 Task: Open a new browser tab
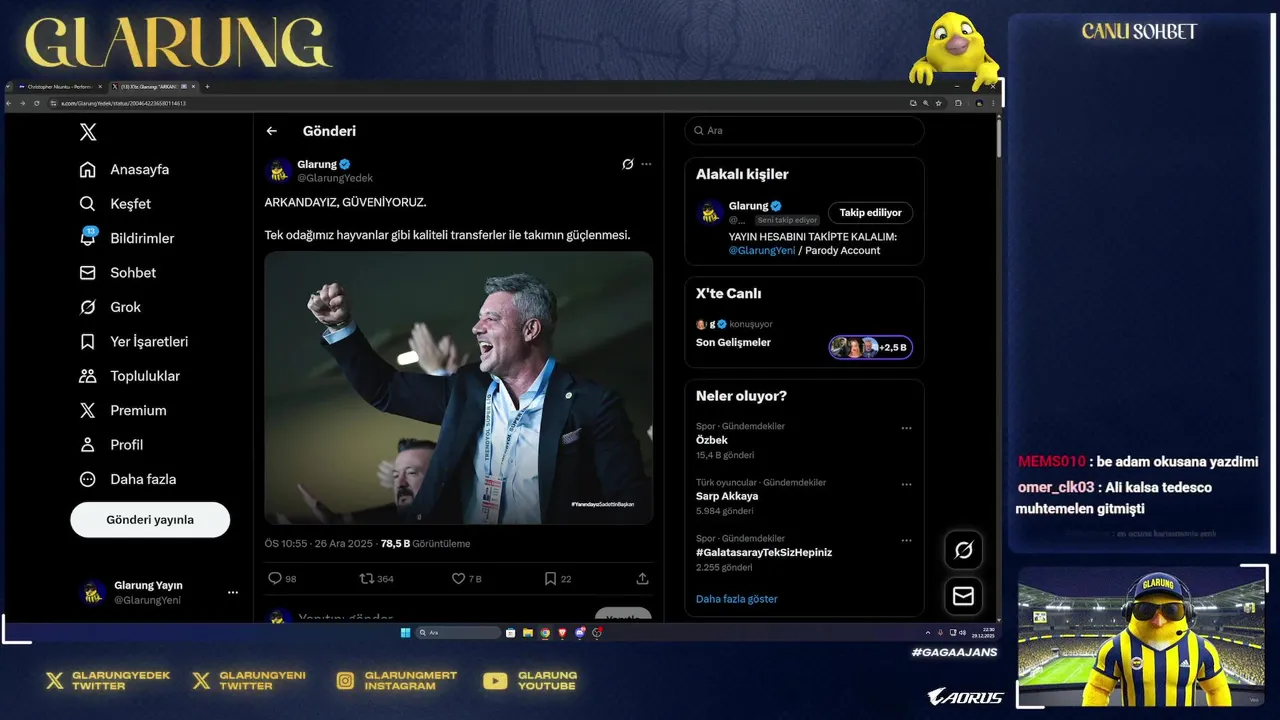(x=207, y=87)
